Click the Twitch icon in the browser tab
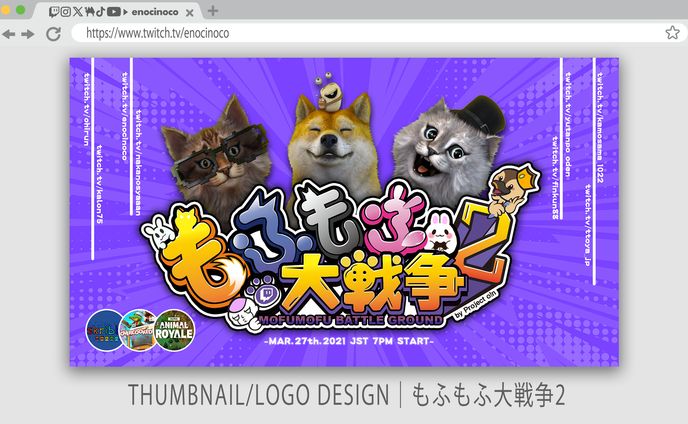 (x=54, y=12)
